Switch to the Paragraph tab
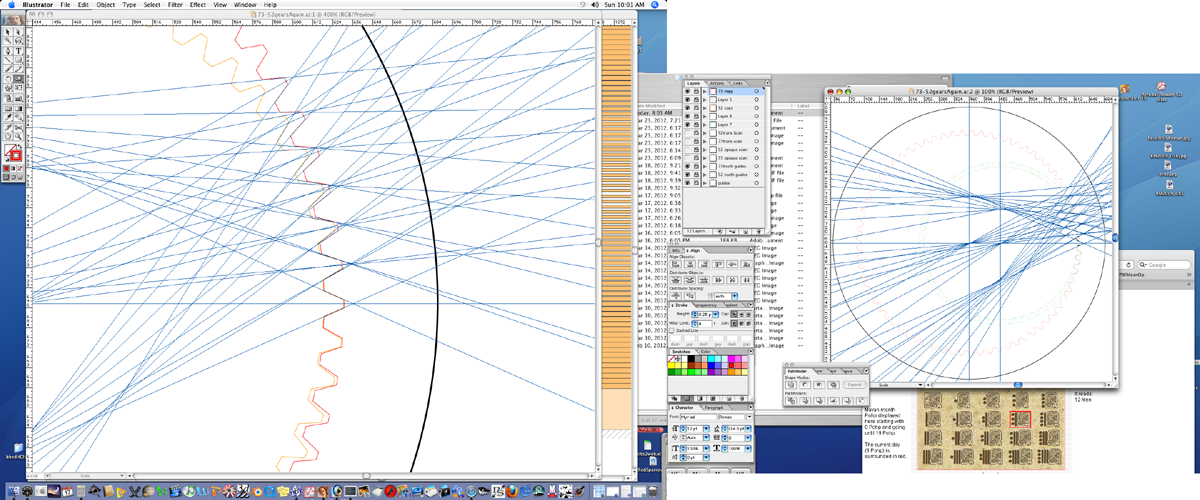This screenshot has height=500, width=1200. 713,407
